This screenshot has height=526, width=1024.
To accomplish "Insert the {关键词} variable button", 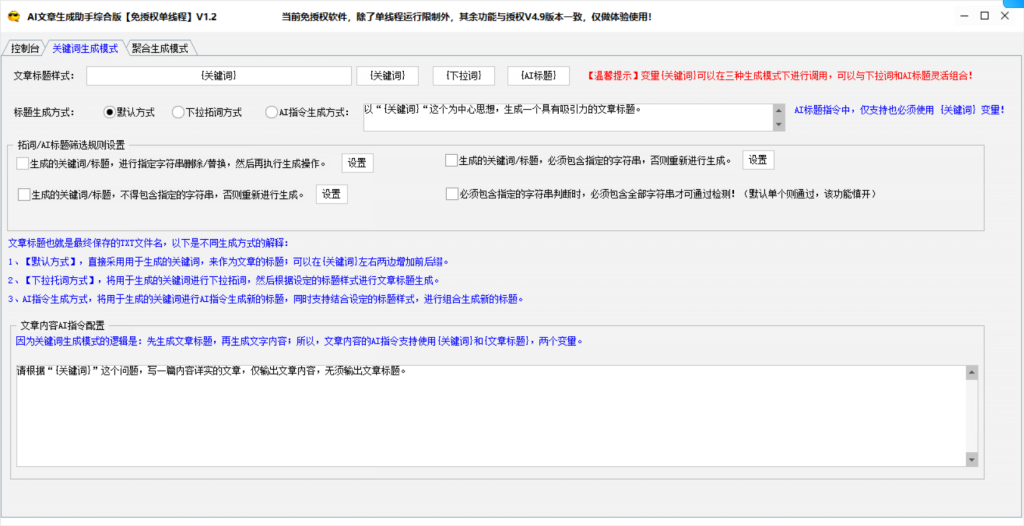I will point(387,76).
